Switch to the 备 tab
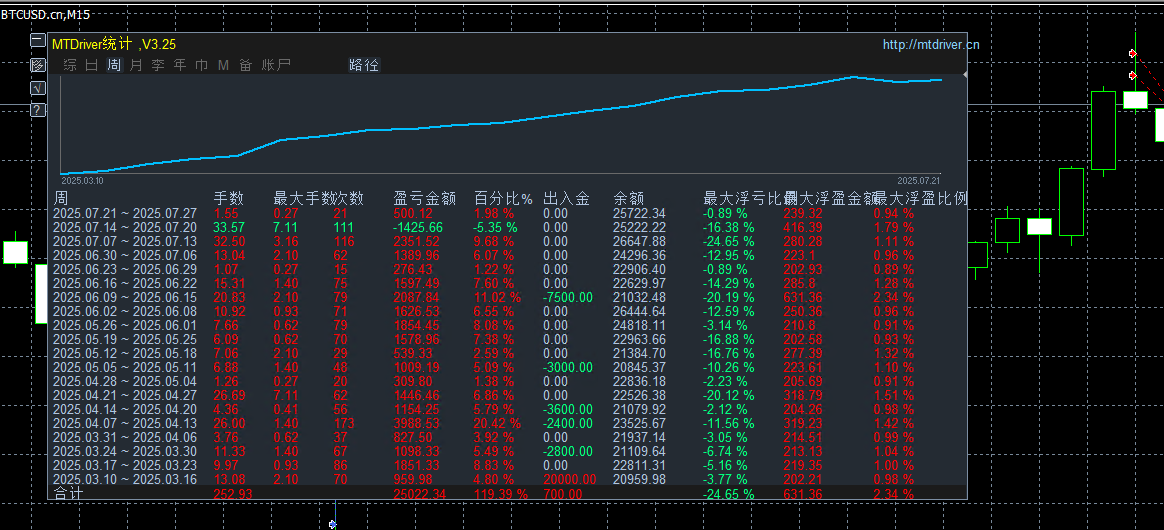1164x530 pixels. 246,65
